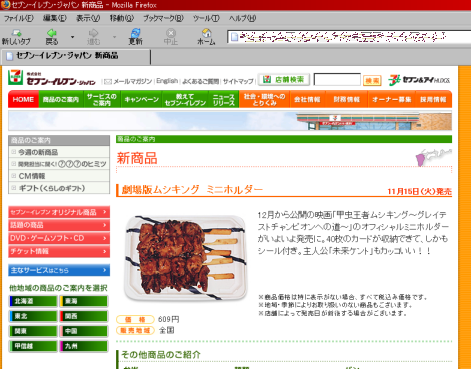Viewport: 471px width, 369px height.
Task: Open the ブックマーク(B) menu
Action: tap(163, 18)
